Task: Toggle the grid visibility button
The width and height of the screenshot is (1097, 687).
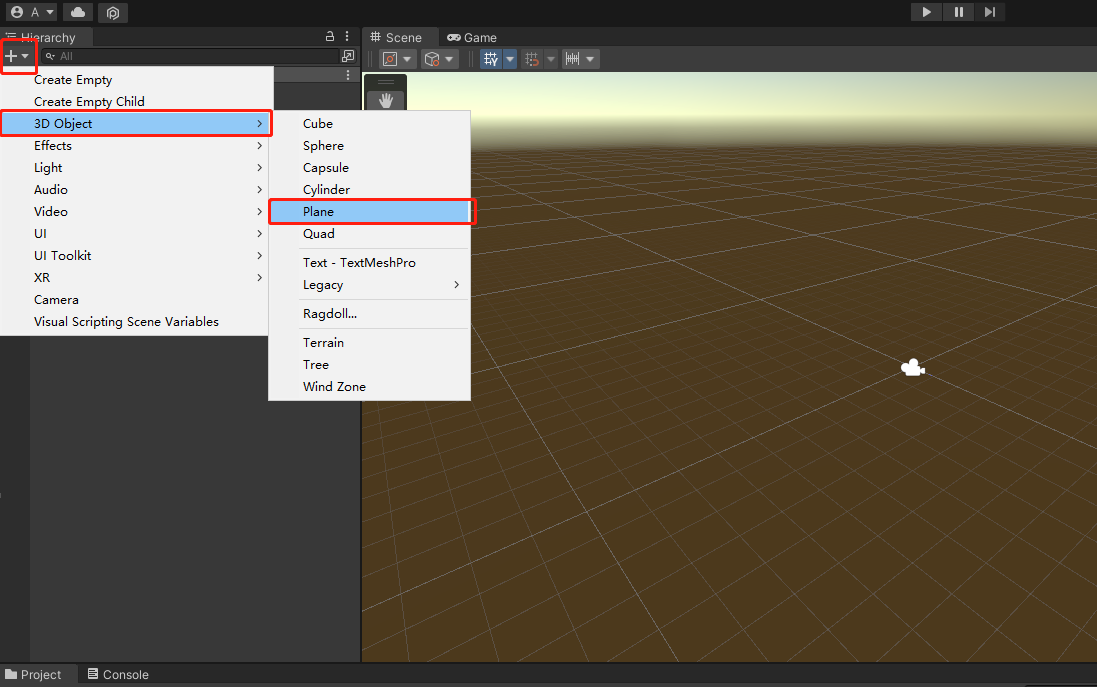Action: pyautogui.click(x=491, y=59)
